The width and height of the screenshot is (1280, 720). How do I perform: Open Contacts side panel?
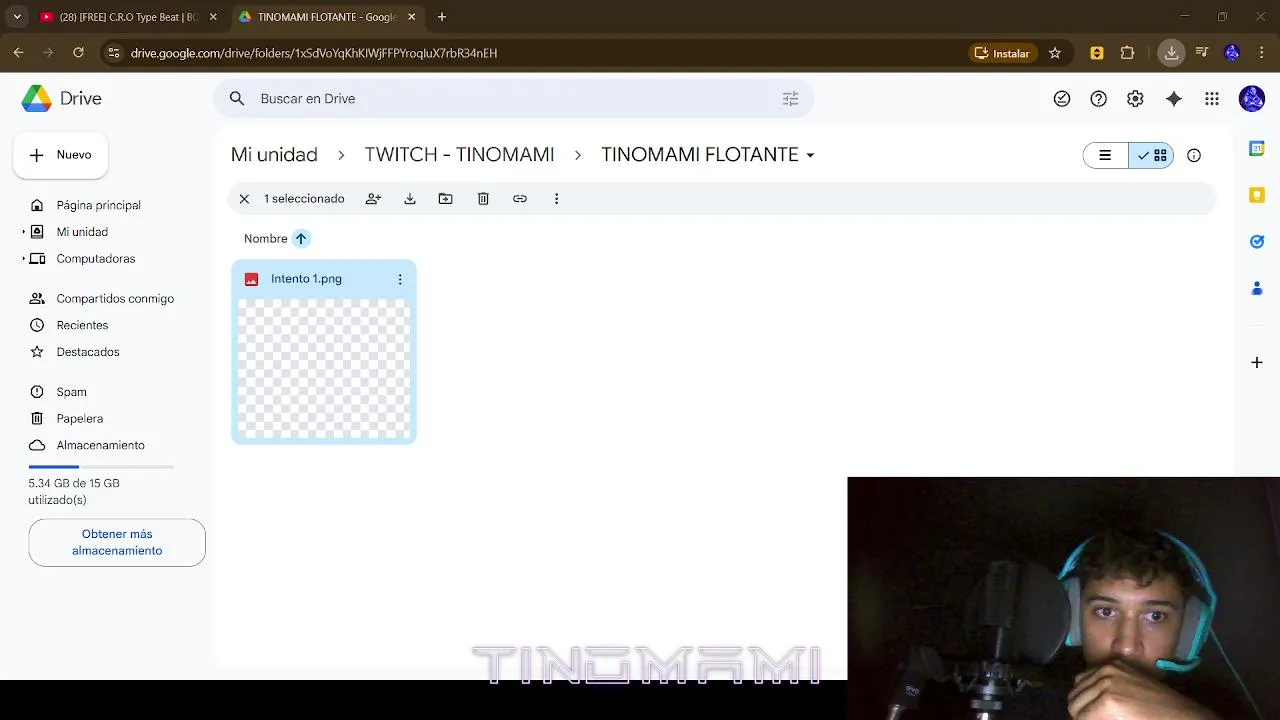(1257, 288)
